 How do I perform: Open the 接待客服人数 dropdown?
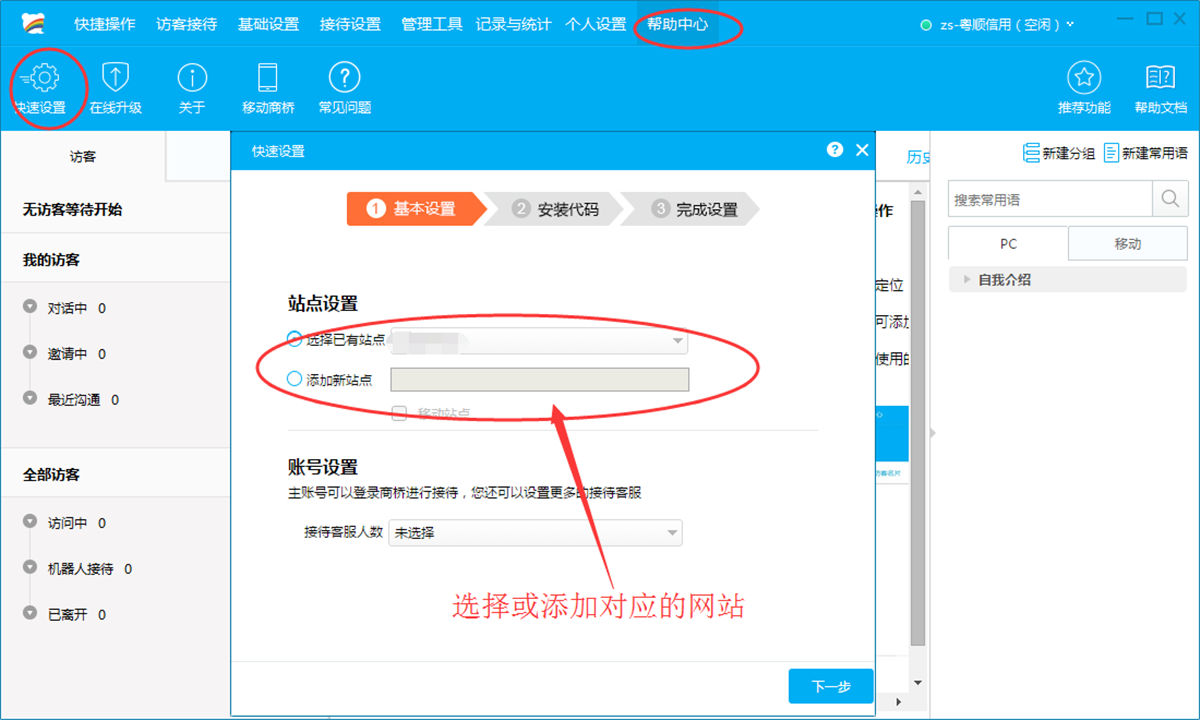(536, 533)
